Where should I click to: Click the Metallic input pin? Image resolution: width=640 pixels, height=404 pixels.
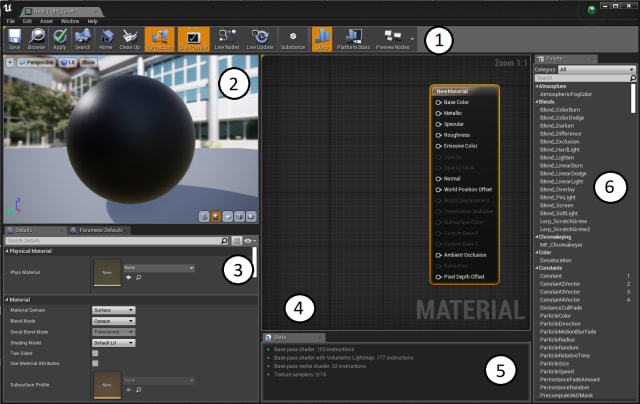(439, 113)
